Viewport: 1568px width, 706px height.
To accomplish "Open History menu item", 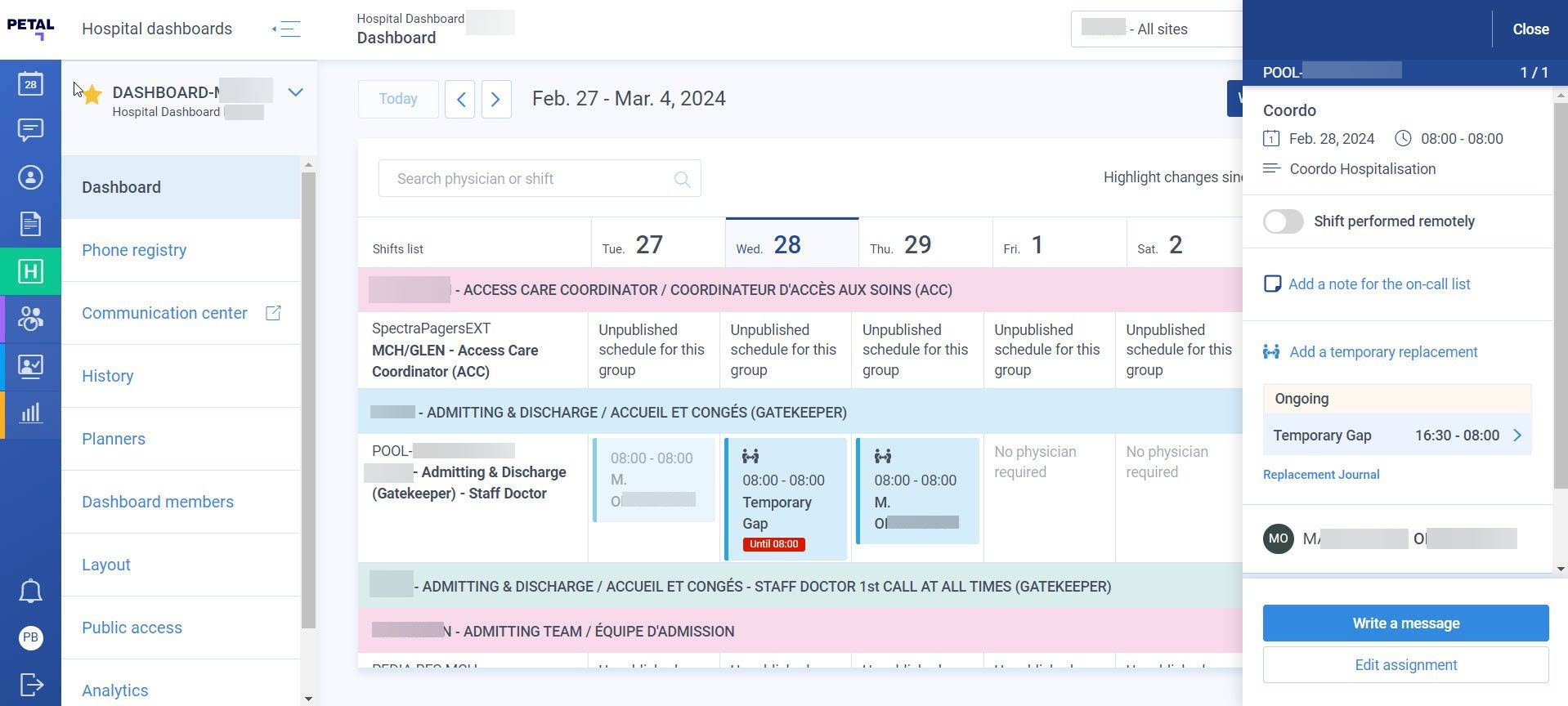I will 181,376.
